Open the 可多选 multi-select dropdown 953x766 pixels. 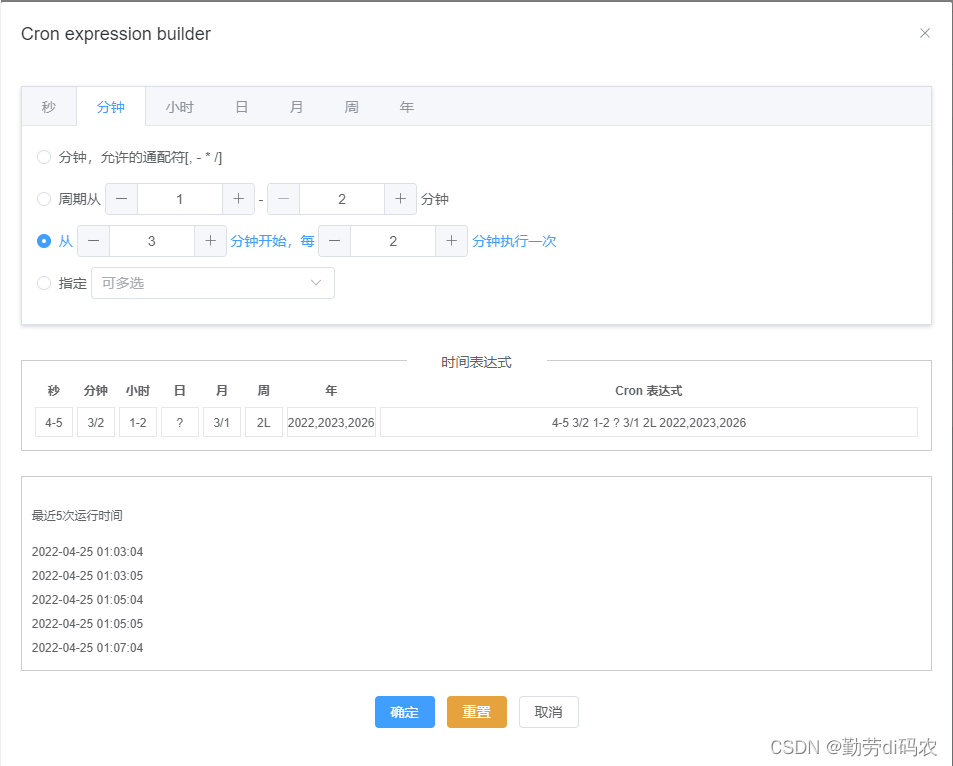[200, 282]
